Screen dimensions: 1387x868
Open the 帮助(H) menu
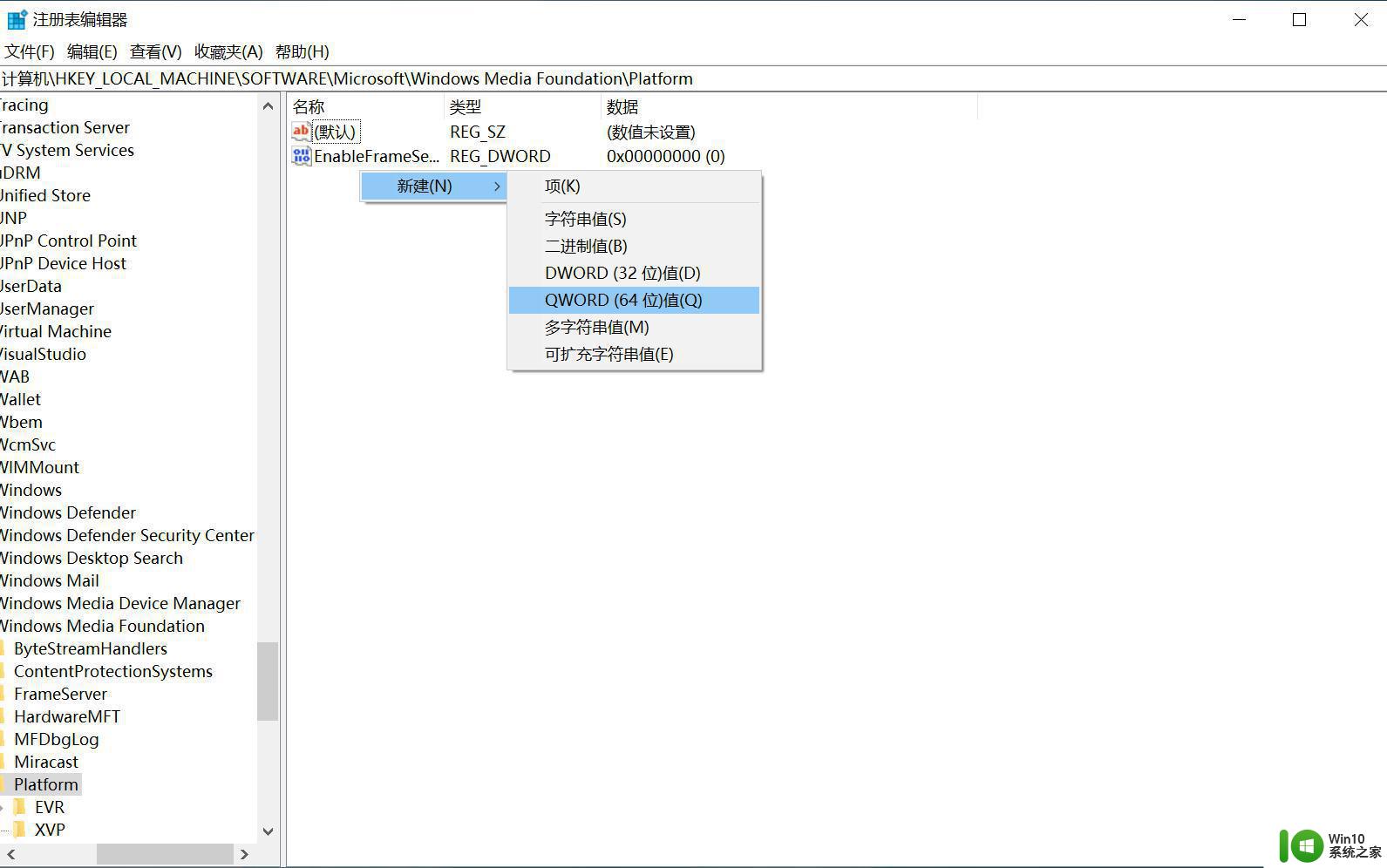click(x=303, y=51)
